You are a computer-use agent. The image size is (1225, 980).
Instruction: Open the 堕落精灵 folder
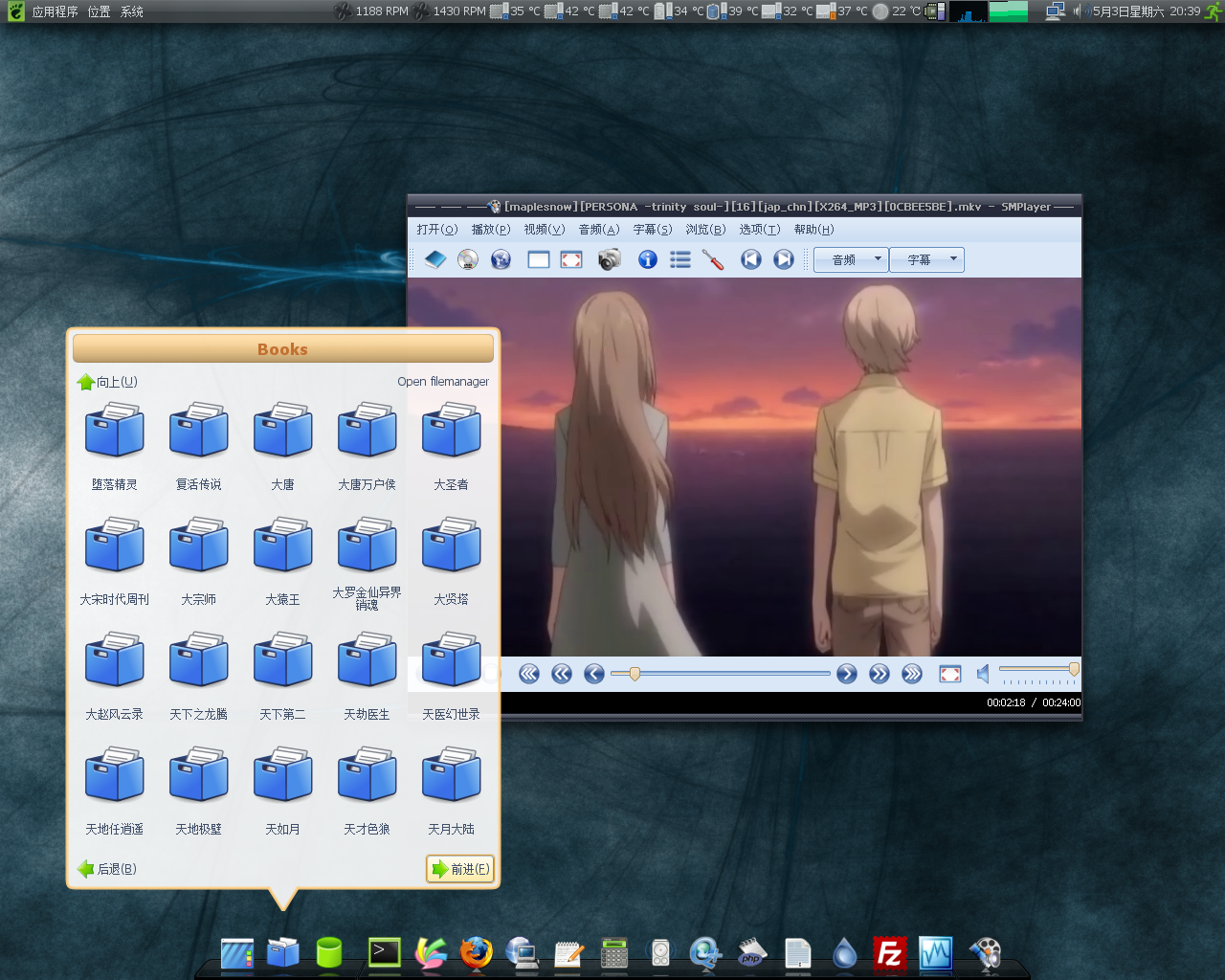click(115, 446)
